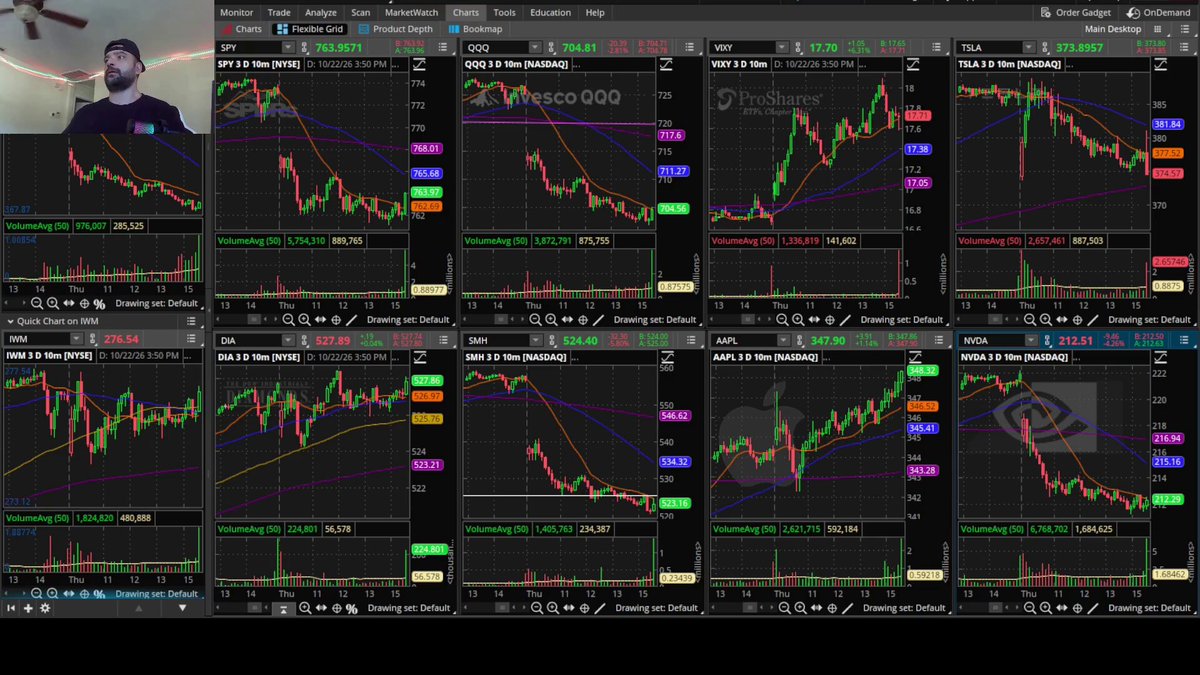Screen dimensions: 1200x675
Task: Click the plus add-gadget icon in bottom-left sidebar
Action: click(28, 608)
